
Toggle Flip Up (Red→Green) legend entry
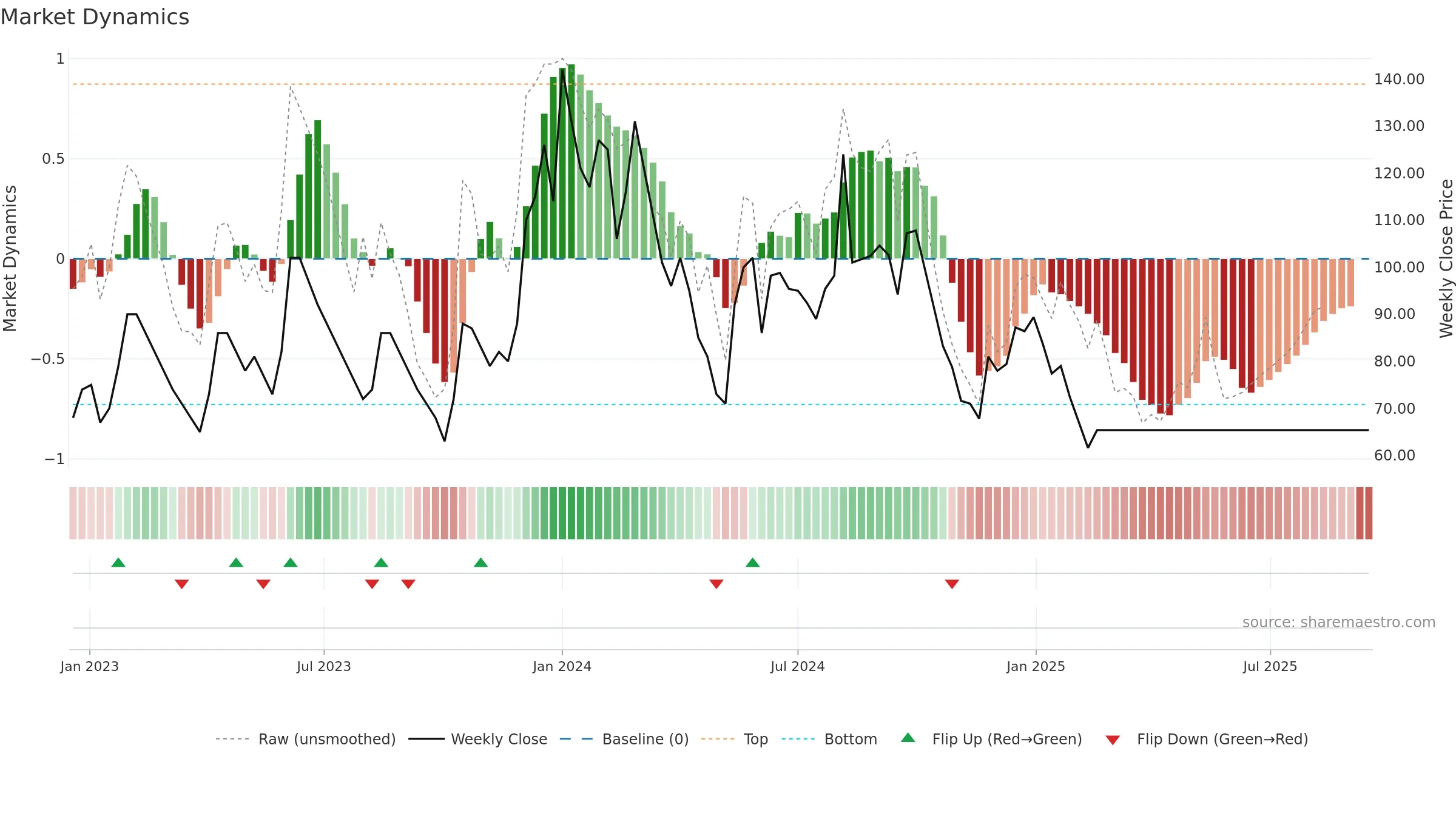click(991, 739)
